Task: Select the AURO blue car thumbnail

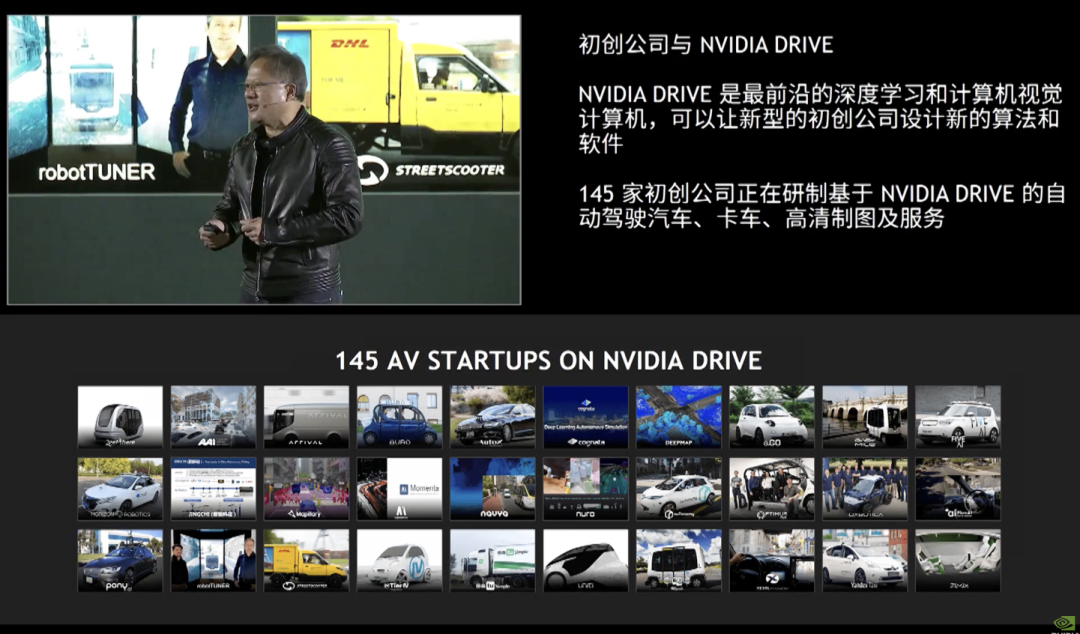Action: [399, 417]
